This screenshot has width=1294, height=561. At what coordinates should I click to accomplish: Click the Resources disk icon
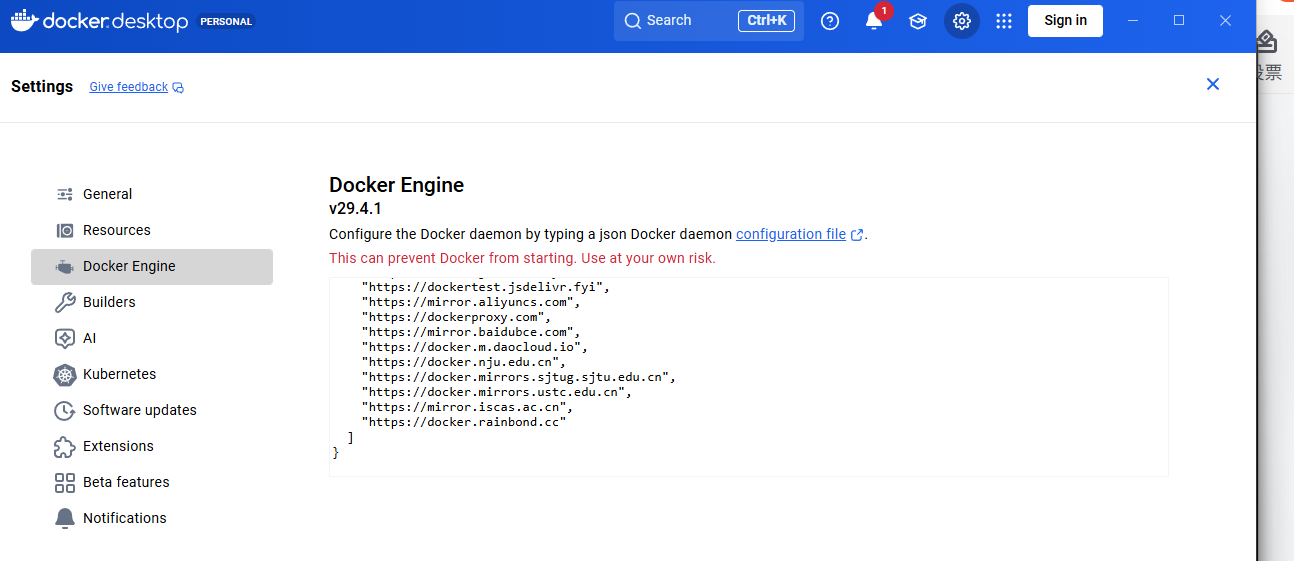click(65, 230)
